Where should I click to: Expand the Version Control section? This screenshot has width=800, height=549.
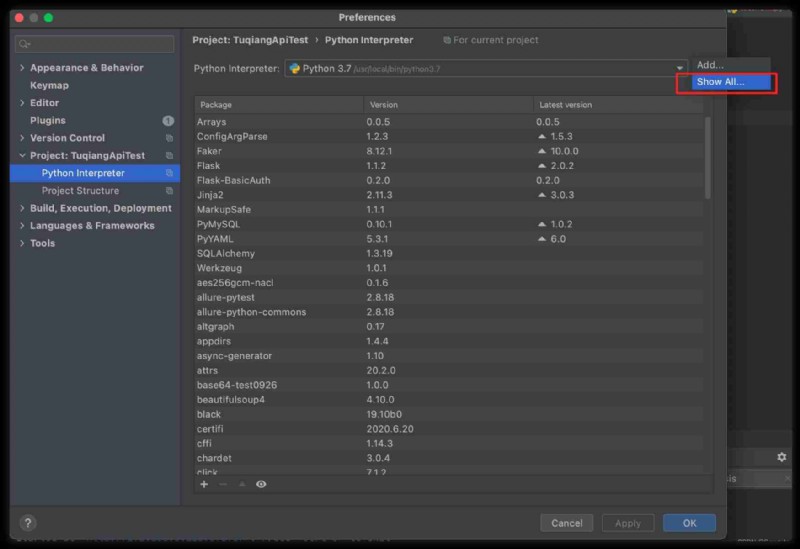pos(22,138)
